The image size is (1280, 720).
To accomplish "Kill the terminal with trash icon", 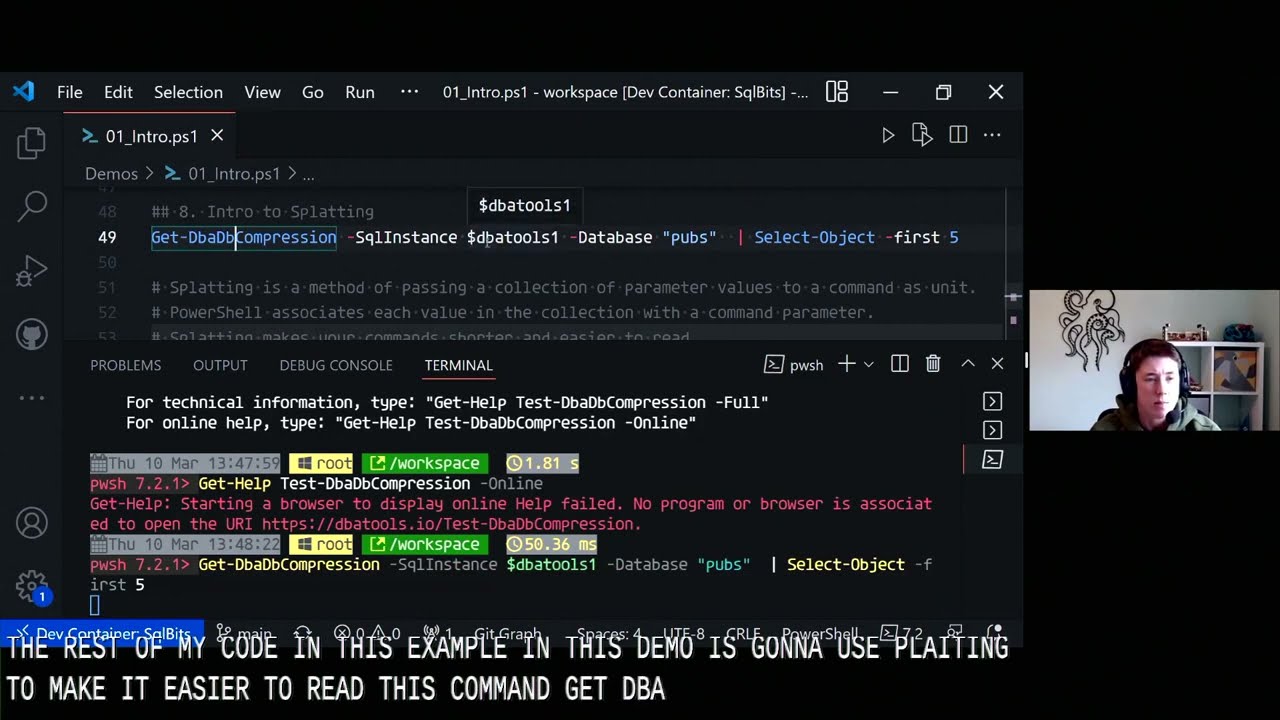I will (933, 365).
